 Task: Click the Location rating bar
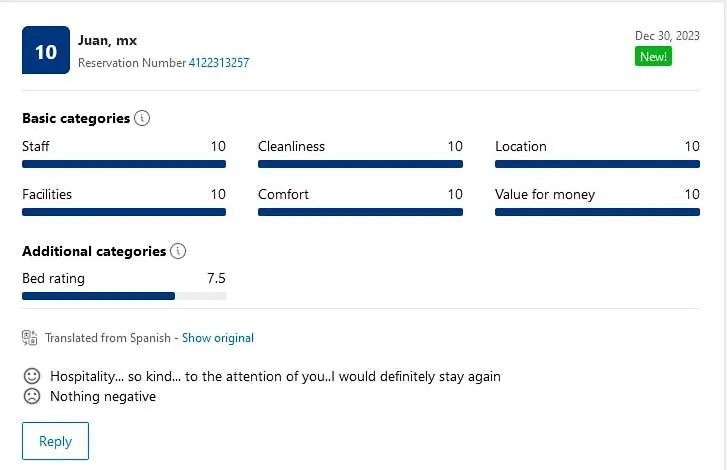597,164
